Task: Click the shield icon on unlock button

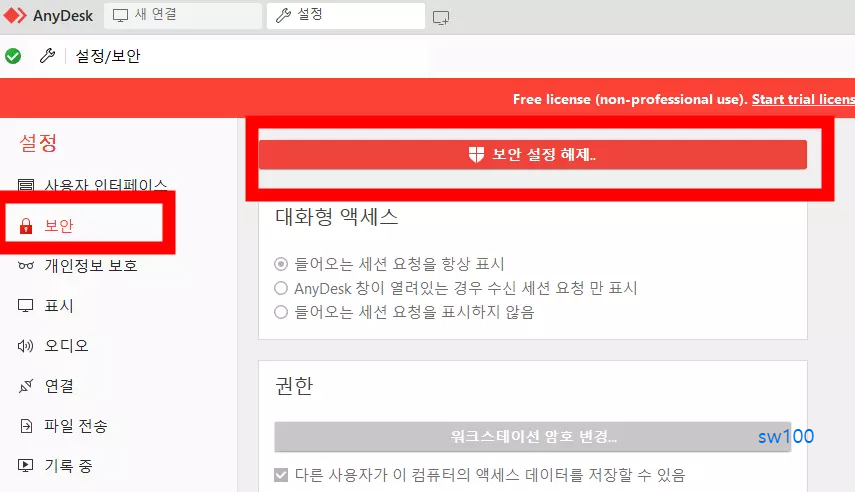Action: click(x=476, y=155)
